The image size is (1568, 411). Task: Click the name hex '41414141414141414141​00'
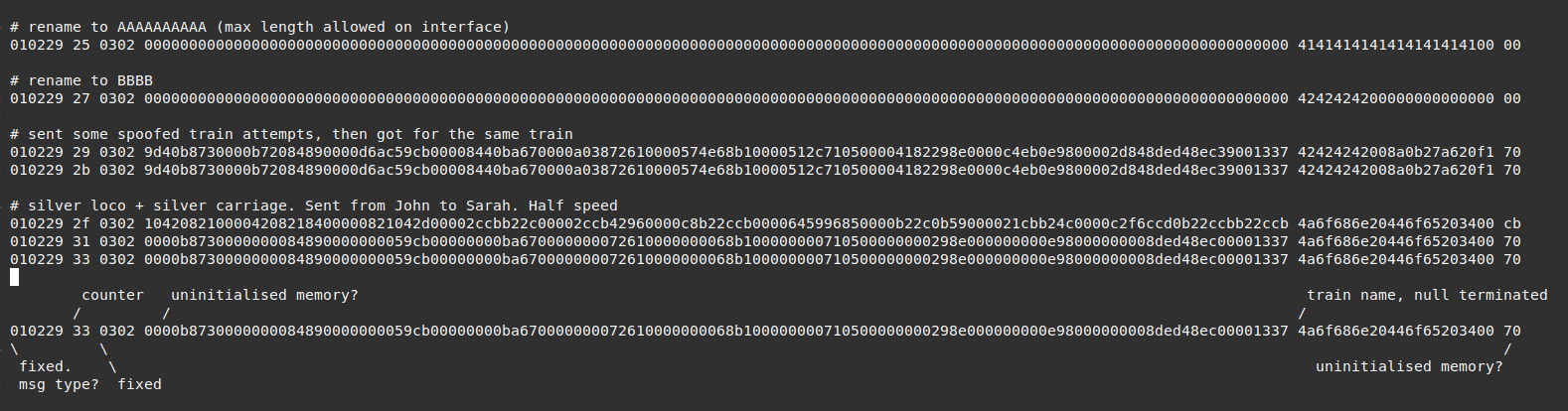click(x=1396, y=45)
